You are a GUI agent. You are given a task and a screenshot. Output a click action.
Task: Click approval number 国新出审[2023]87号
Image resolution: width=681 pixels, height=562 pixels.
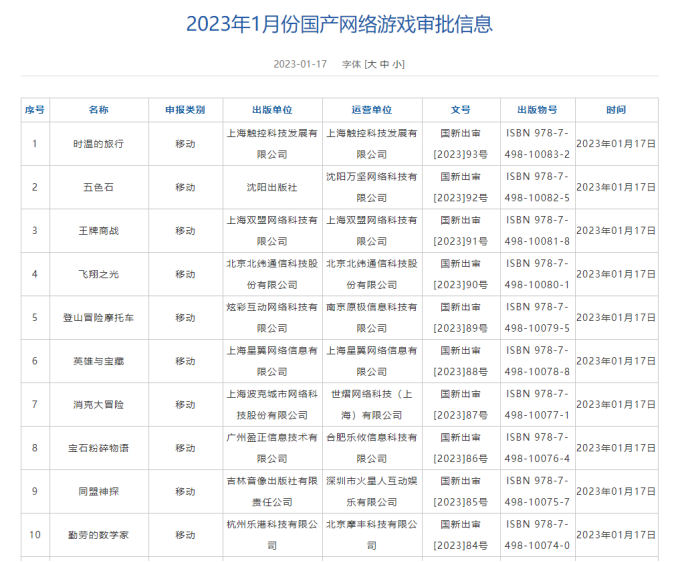tap(461, 404)
